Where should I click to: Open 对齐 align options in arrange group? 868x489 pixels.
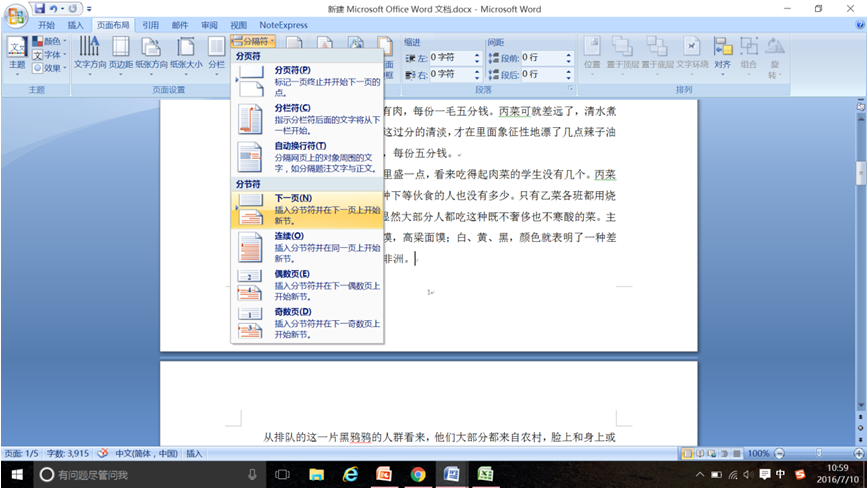coord(722,57)
